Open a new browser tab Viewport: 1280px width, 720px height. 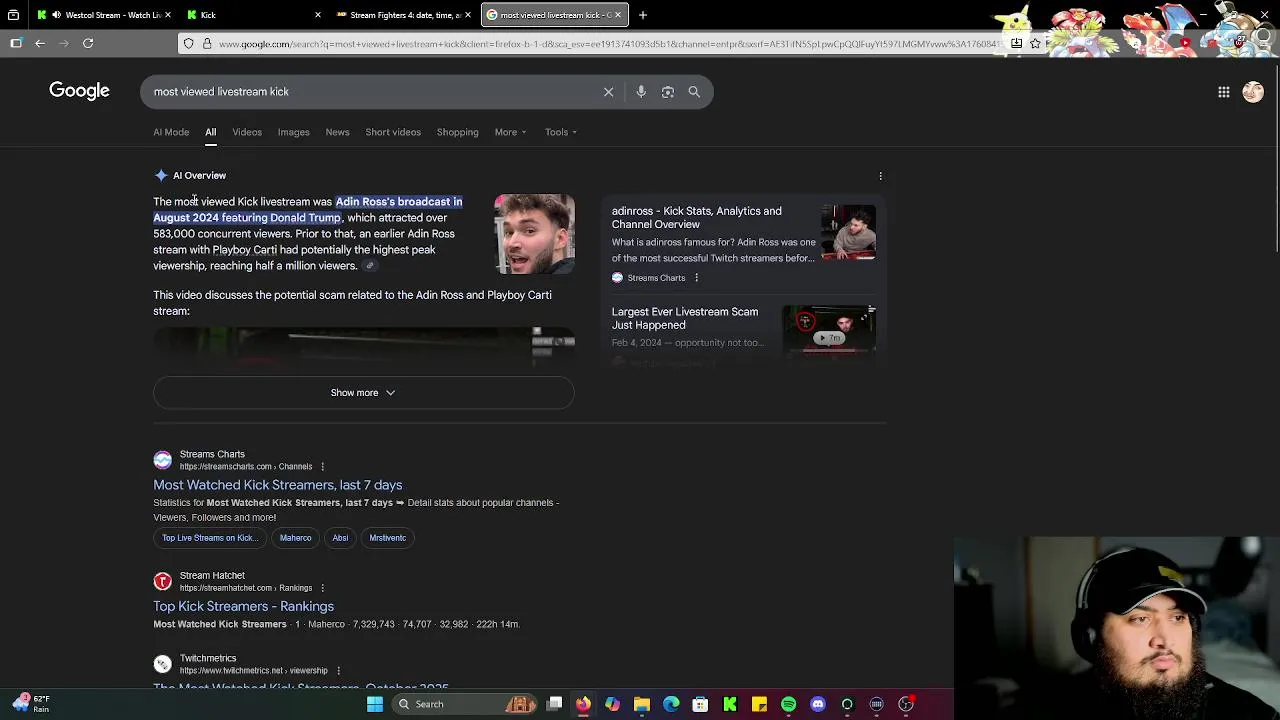point(643,15)
